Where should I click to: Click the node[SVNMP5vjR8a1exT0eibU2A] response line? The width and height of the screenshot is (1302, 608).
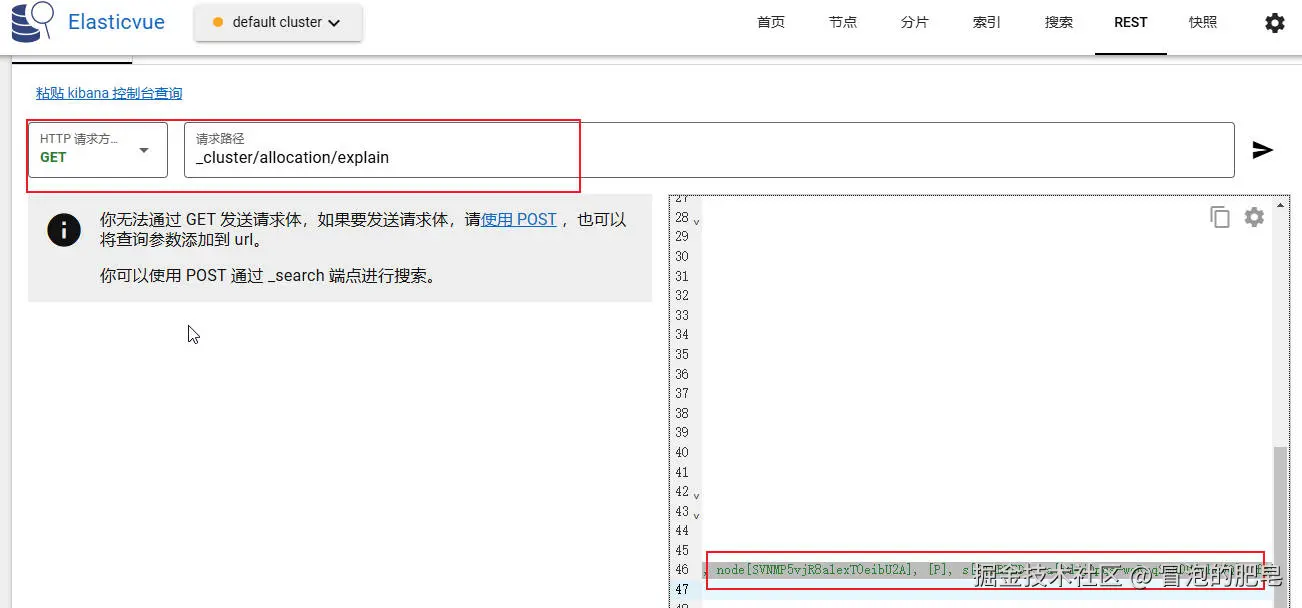click(x=985, y=570)
